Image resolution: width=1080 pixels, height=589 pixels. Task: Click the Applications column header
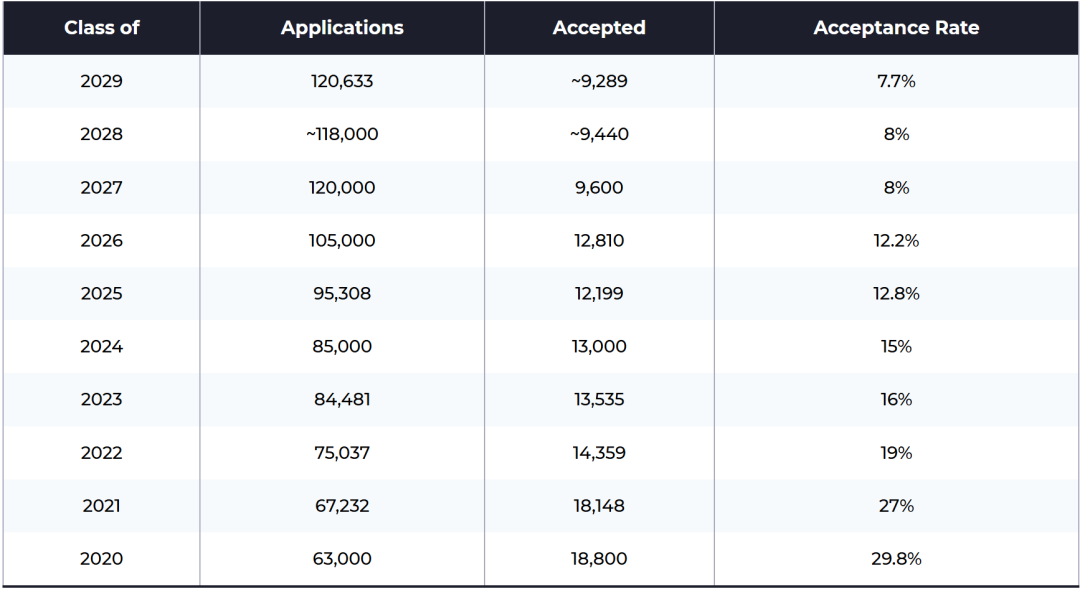pyautogui.click(x=342, y=28)
